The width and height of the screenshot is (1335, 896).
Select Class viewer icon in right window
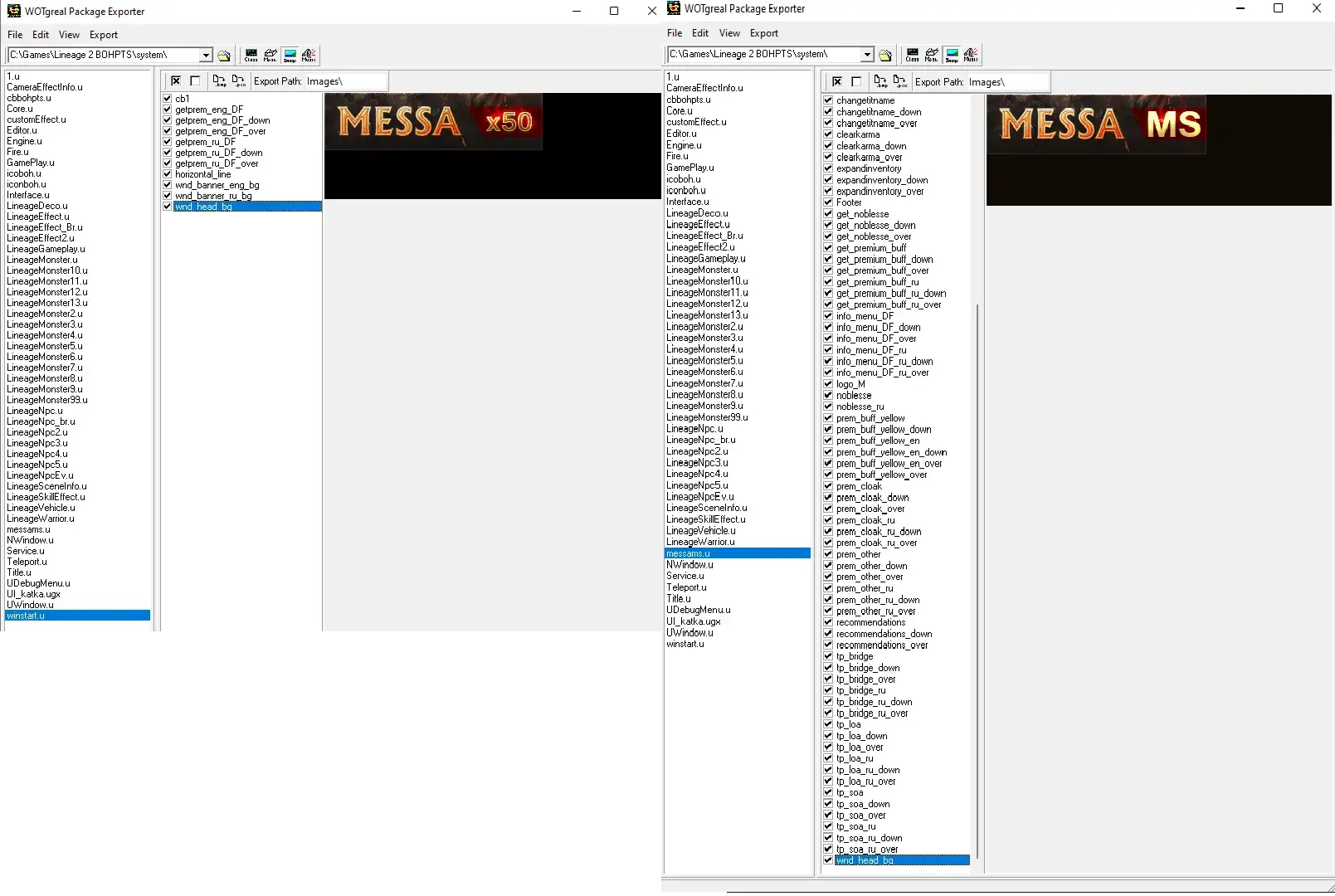[913, 56]
